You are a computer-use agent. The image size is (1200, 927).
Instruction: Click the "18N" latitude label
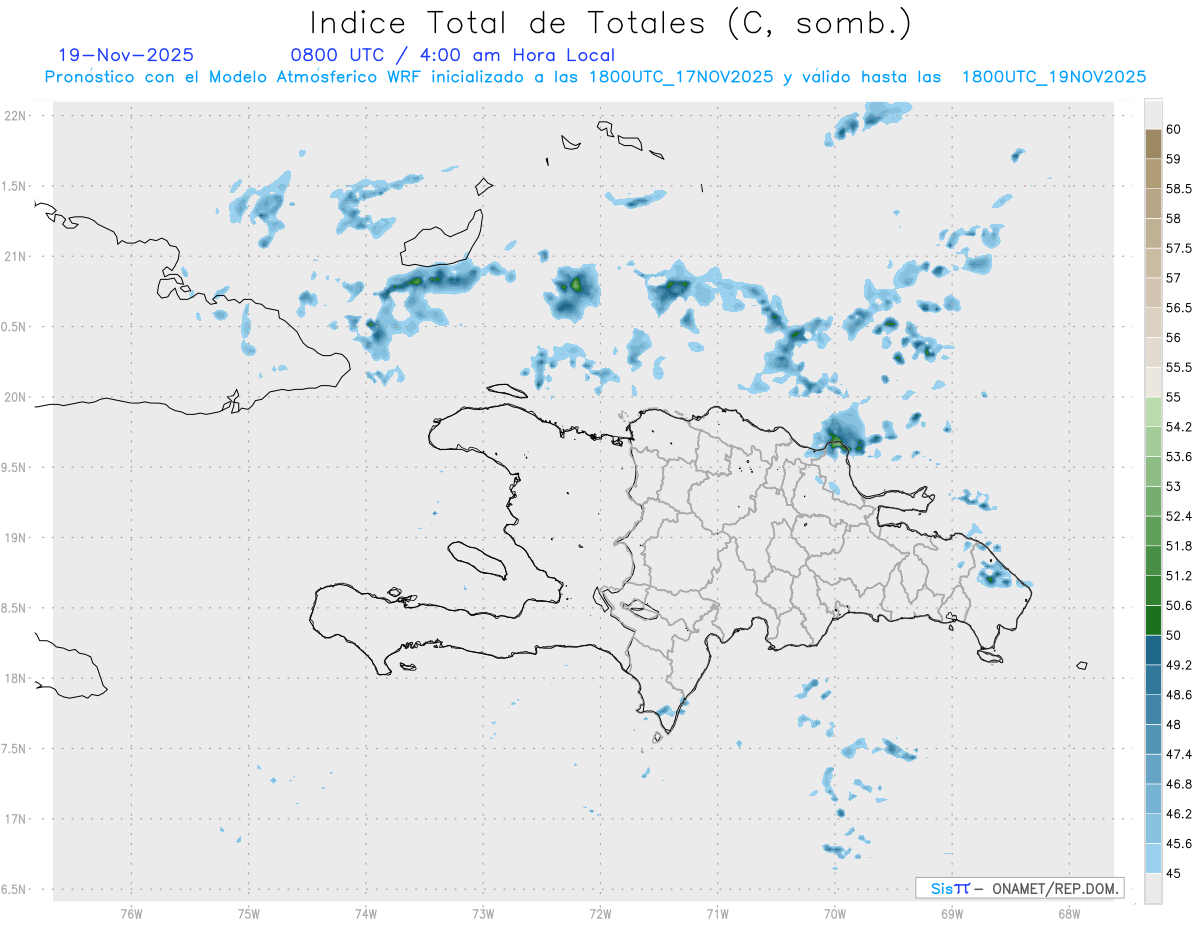(15, 679)
